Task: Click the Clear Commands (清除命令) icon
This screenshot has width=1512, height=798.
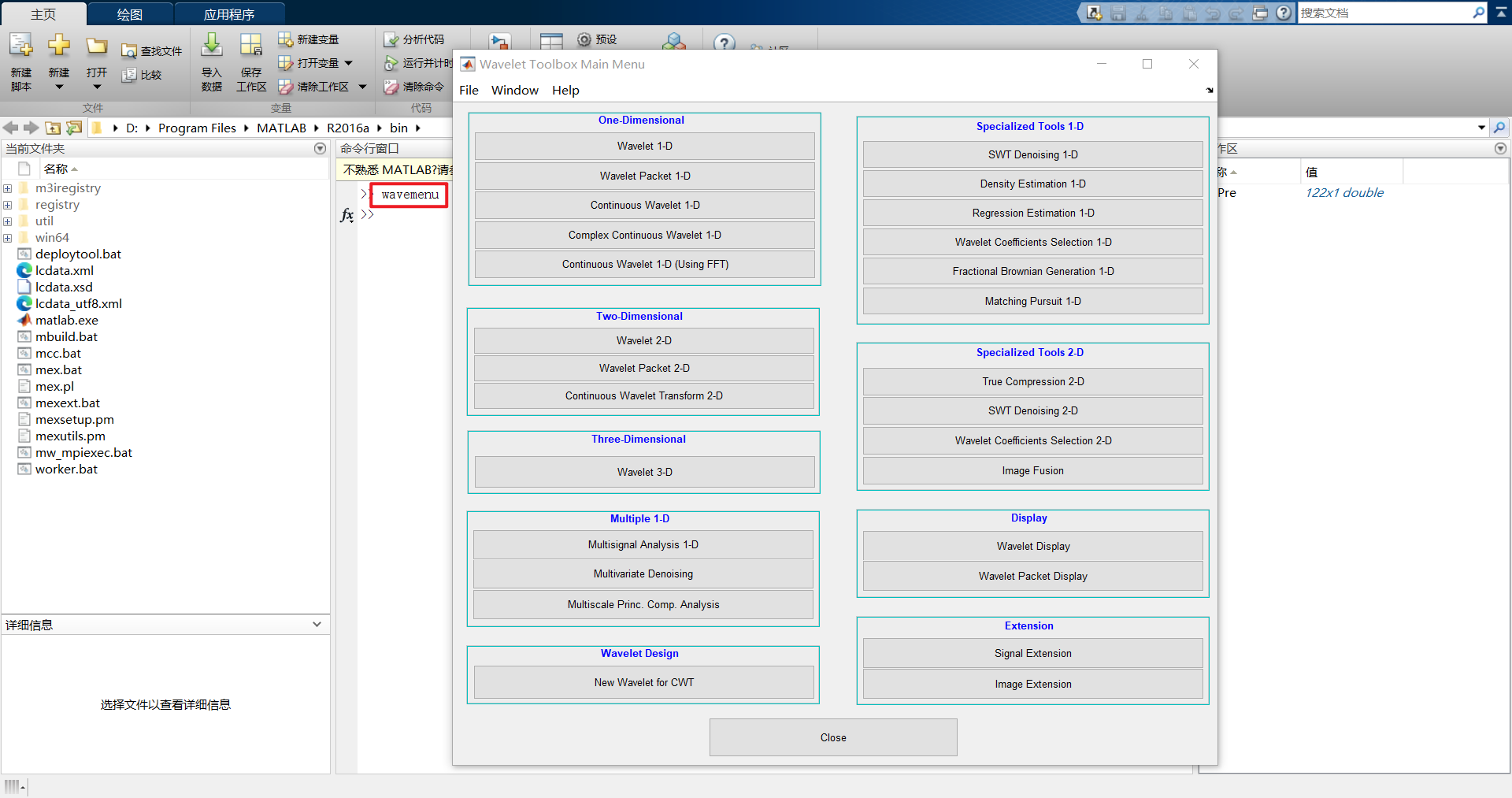Action: coord(391,87)
